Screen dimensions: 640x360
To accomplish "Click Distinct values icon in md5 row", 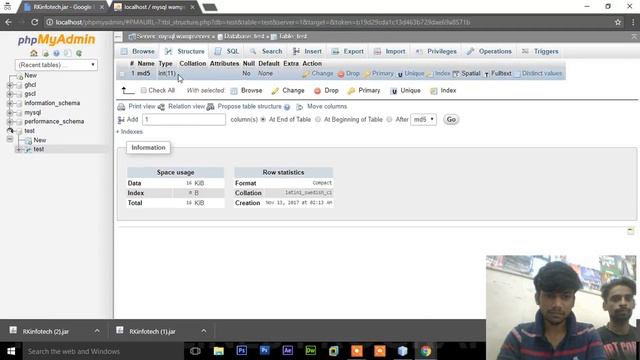I will [517, 74].
